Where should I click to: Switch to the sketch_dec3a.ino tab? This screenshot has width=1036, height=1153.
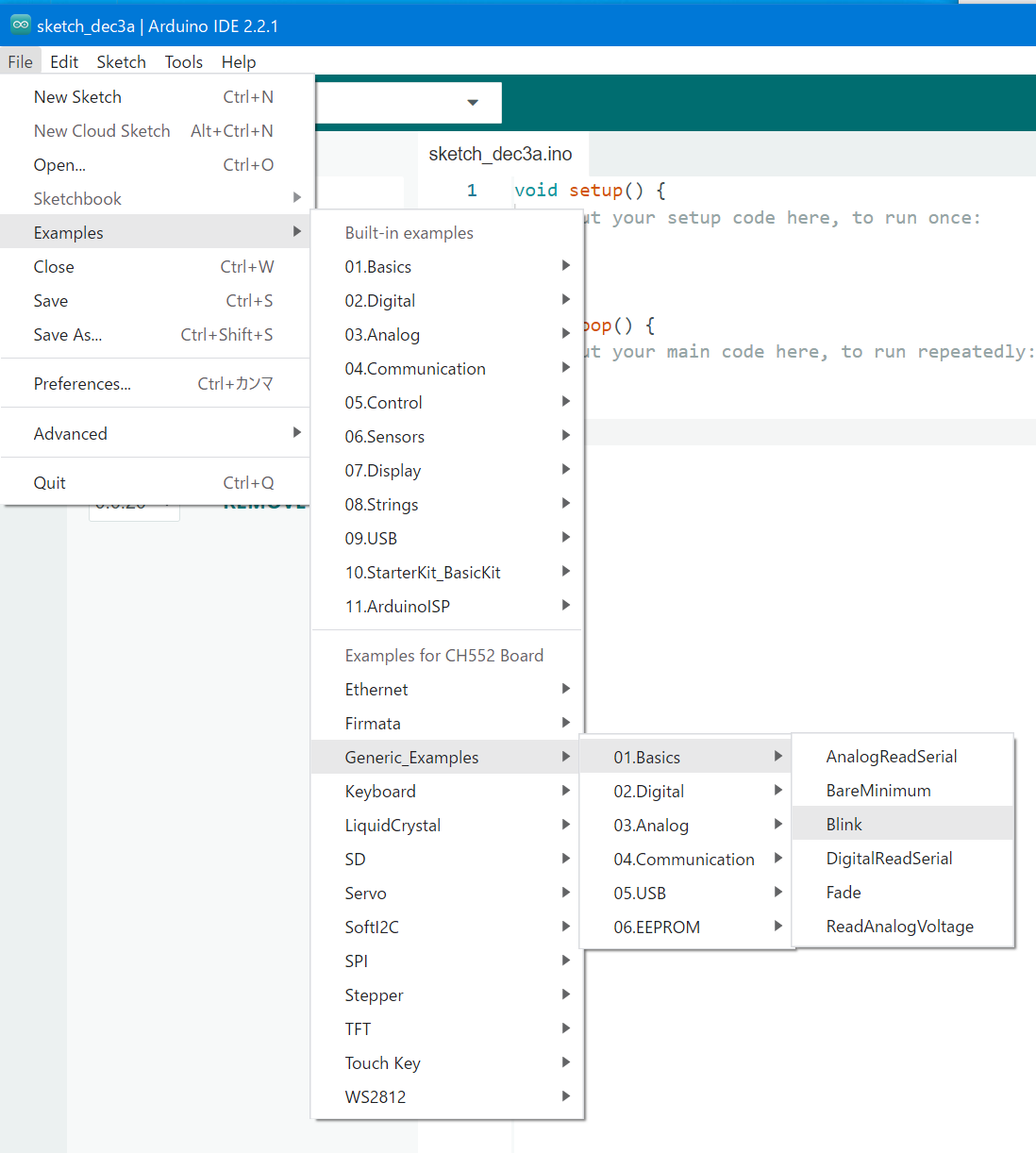click(x=500, y=154)
